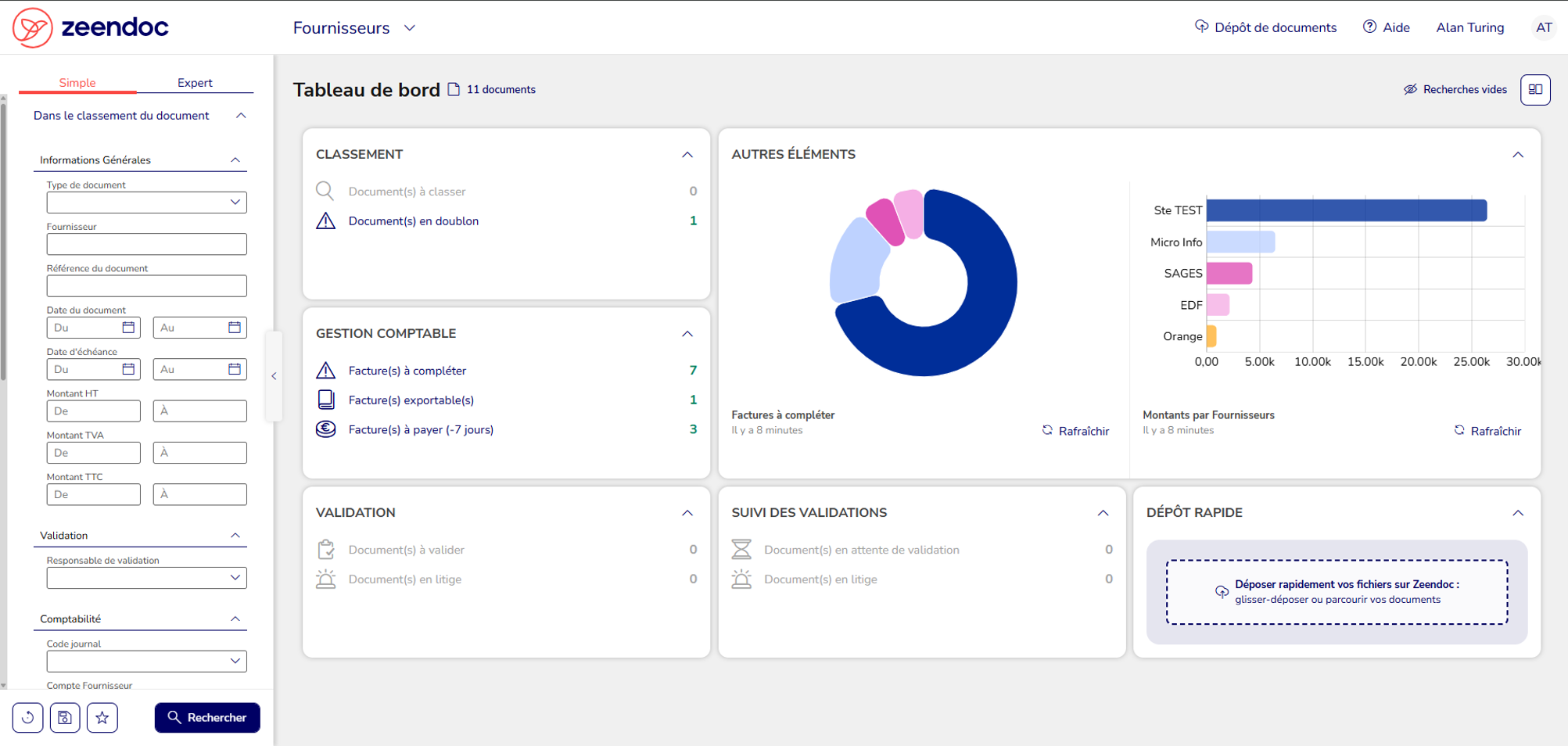Click the Référence du document field
This screenshot has height=746, width=1568.
(x=146, y=285)
